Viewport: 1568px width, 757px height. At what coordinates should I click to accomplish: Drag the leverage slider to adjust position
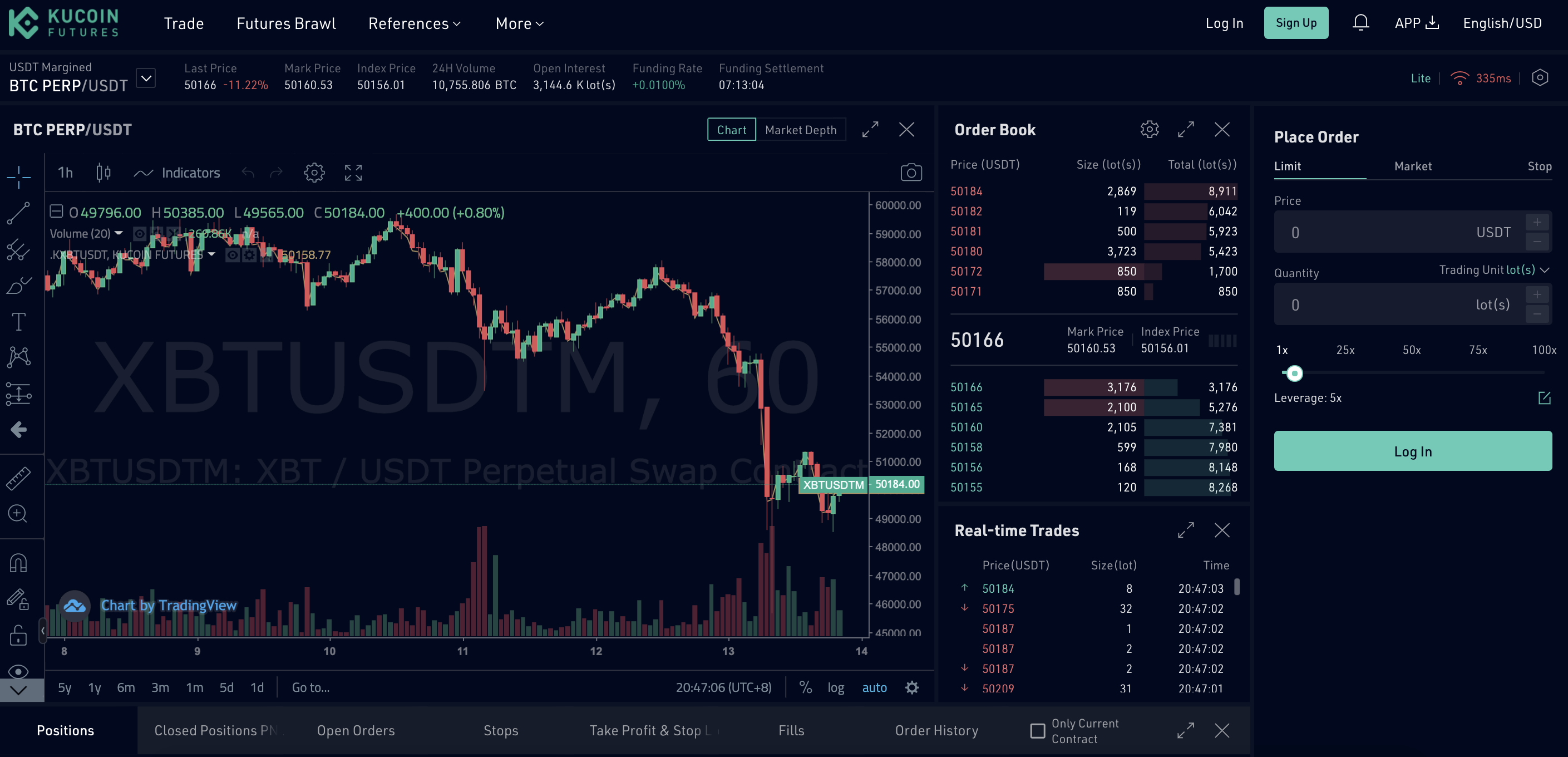(1293, 372)
